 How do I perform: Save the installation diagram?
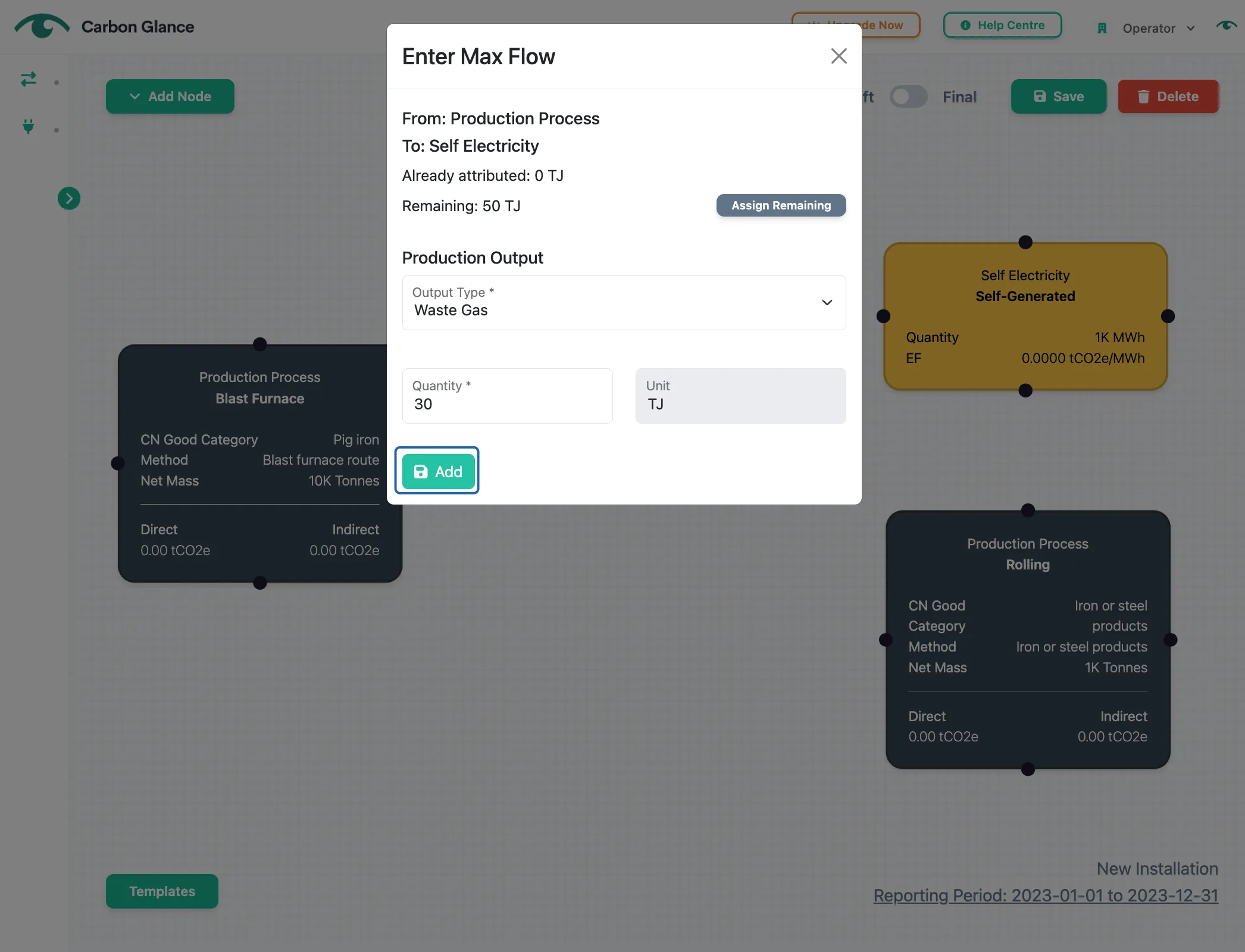(1059, 96)
